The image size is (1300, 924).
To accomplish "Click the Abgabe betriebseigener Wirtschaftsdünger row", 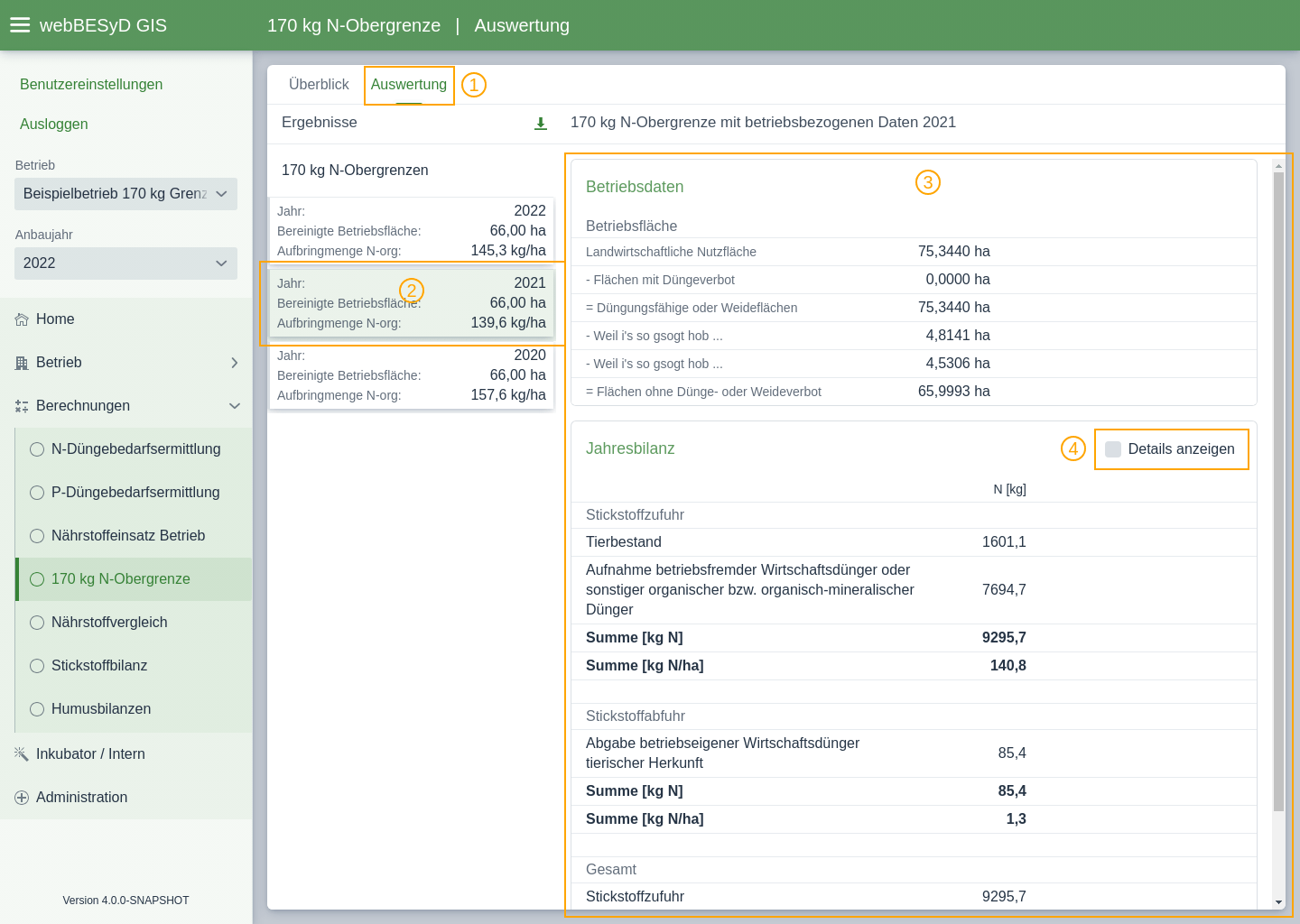I will (x=914, y=753).
